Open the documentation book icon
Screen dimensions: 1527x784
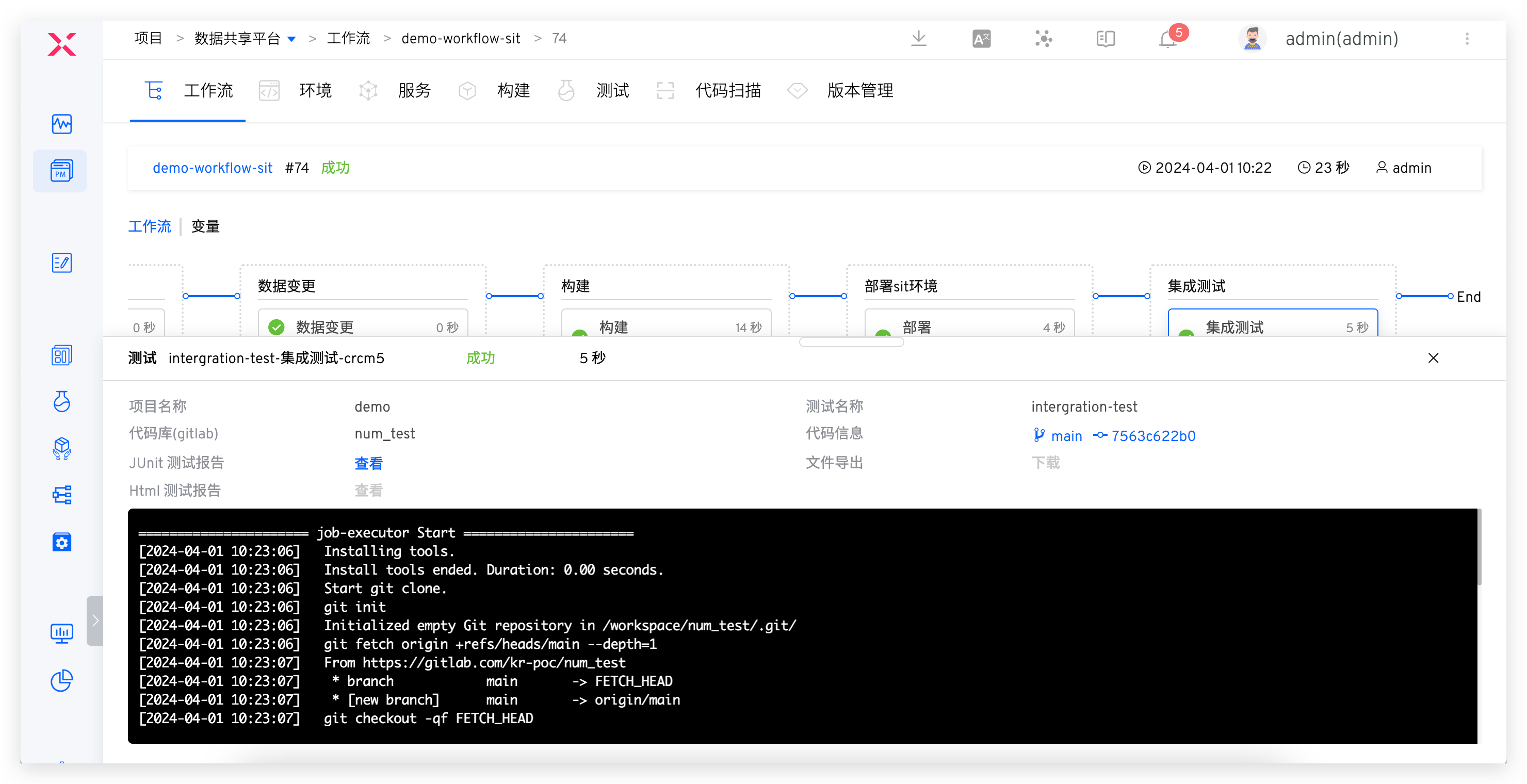[x=1106, y=39]
